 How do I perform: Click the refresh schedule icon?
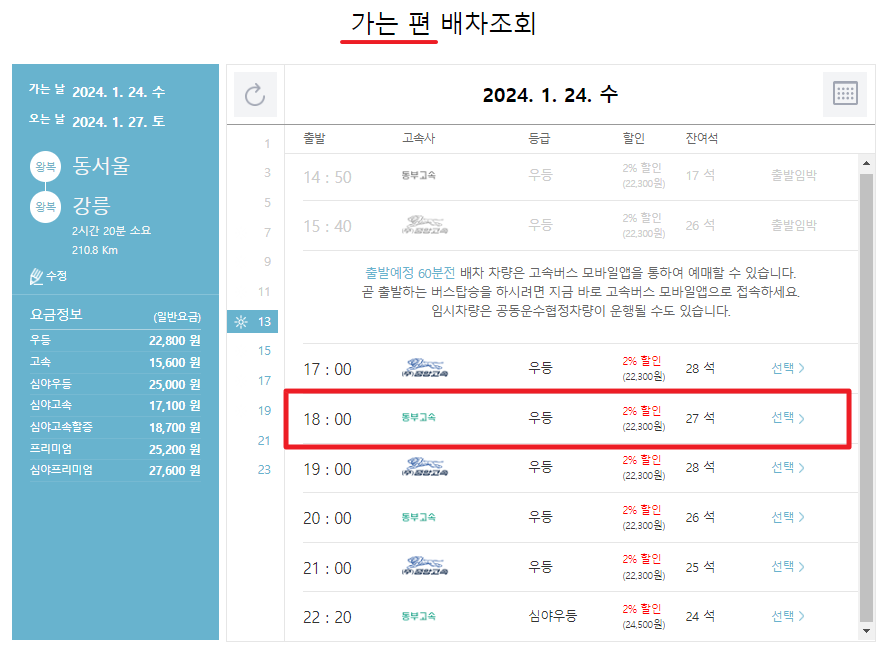(x=255, y=95)
